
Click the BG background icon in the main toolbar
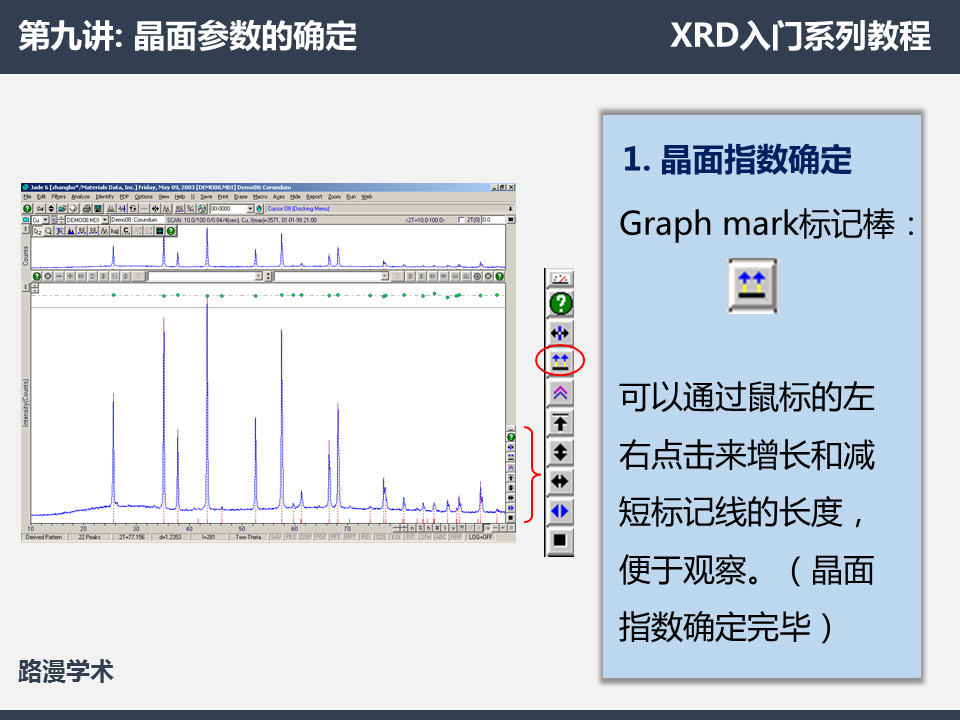pos(179,209)
